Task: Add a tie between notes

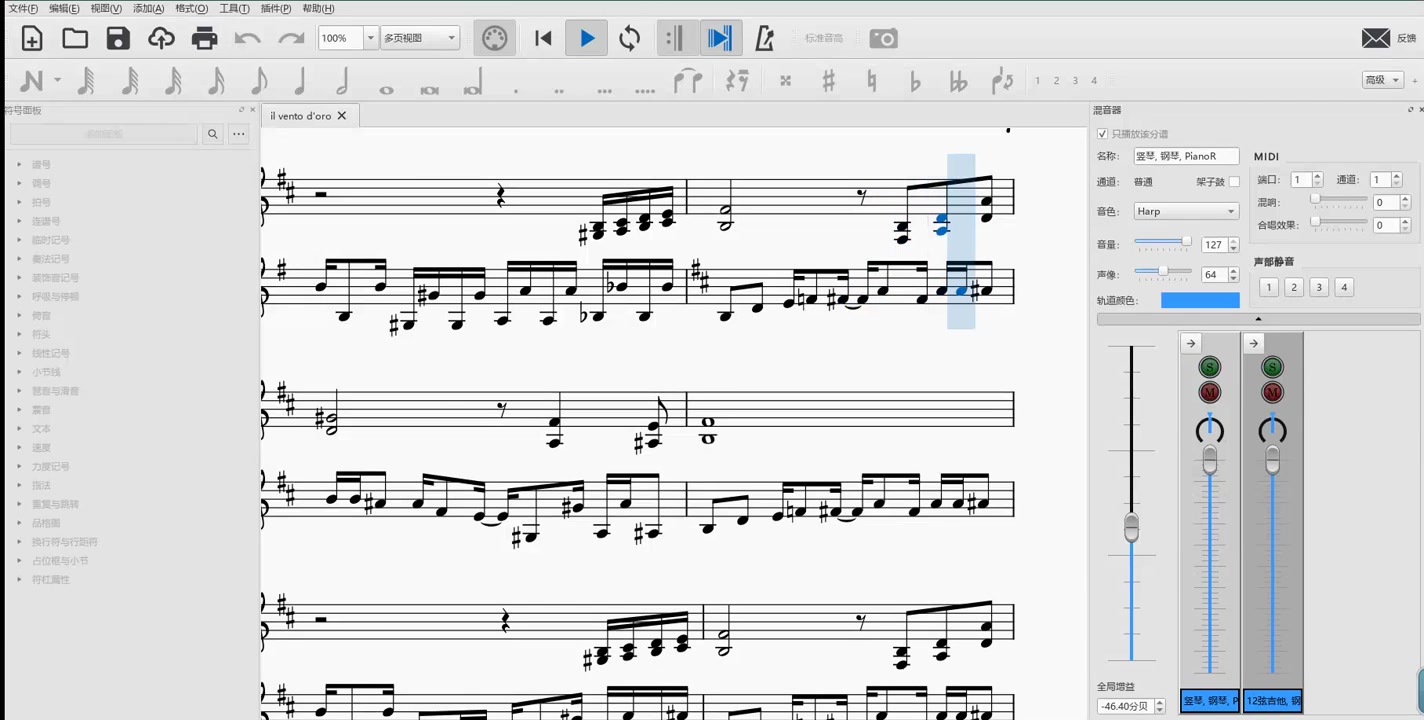Action: pos(688,81)
